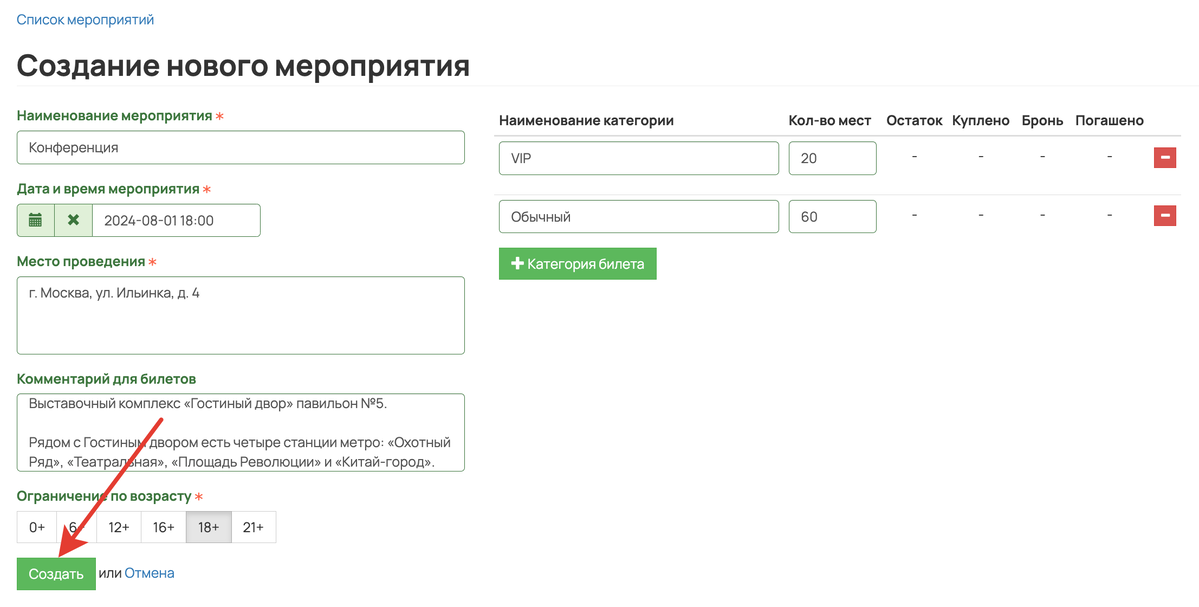Clear the date with the X icon

(x=73, y=220)
